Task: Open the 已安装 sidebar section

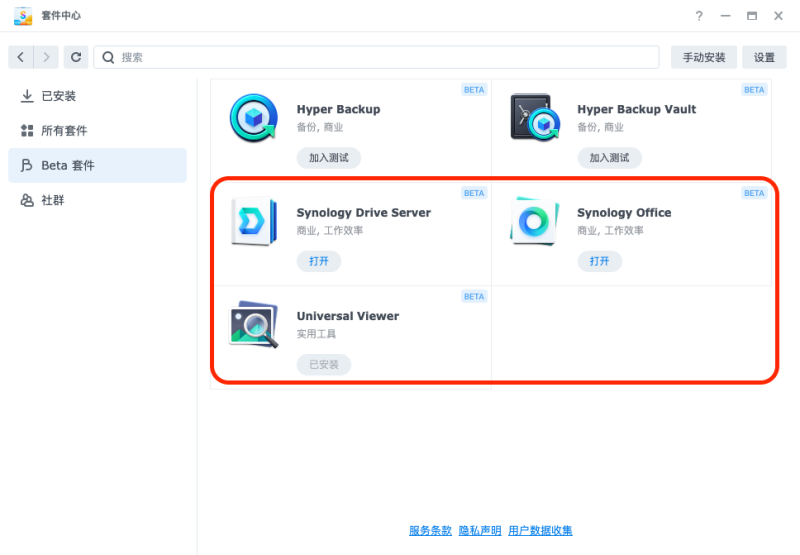Action: (97, 96)
